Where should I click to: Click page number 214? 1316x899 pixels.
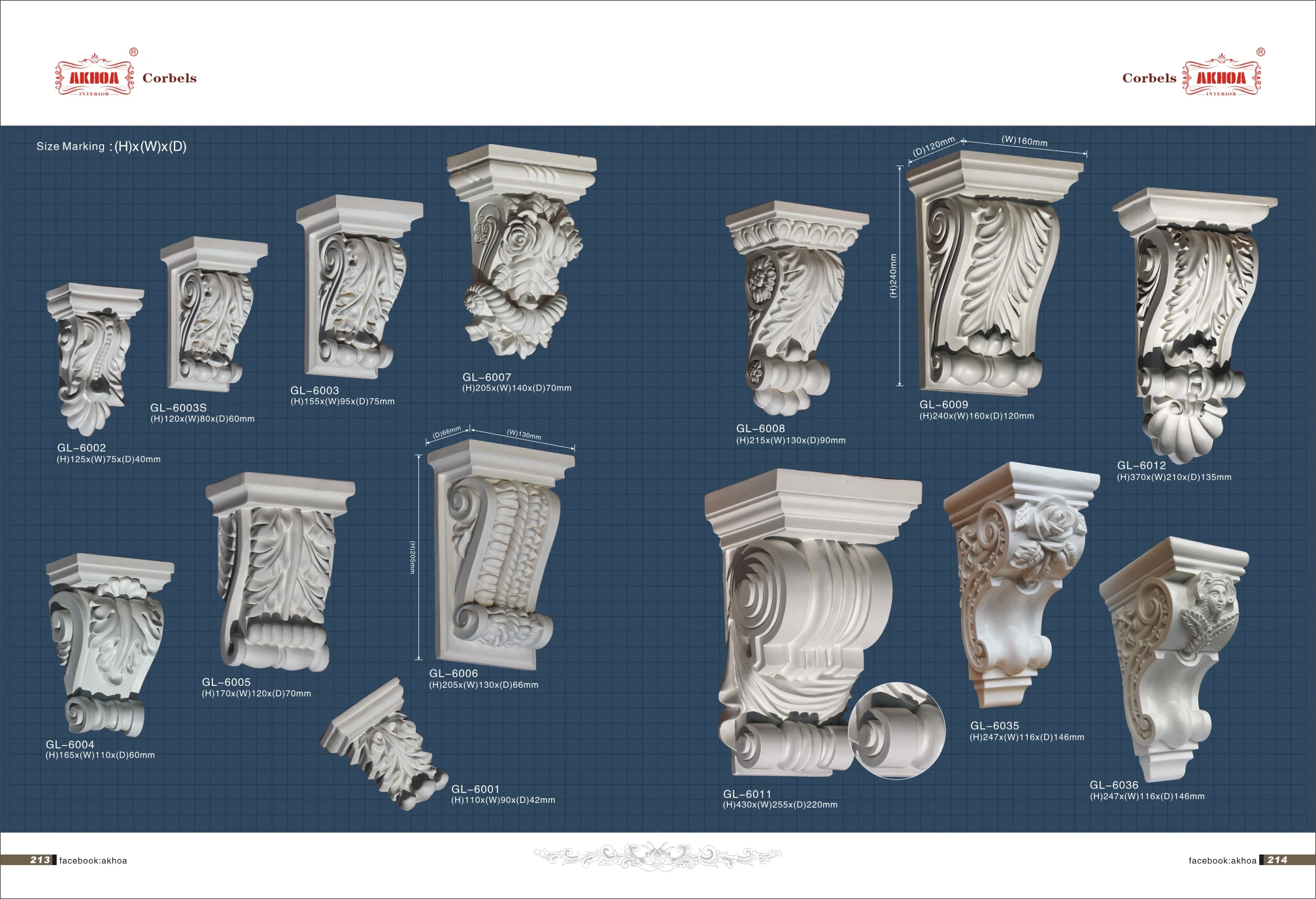(x=1277, y=860)
